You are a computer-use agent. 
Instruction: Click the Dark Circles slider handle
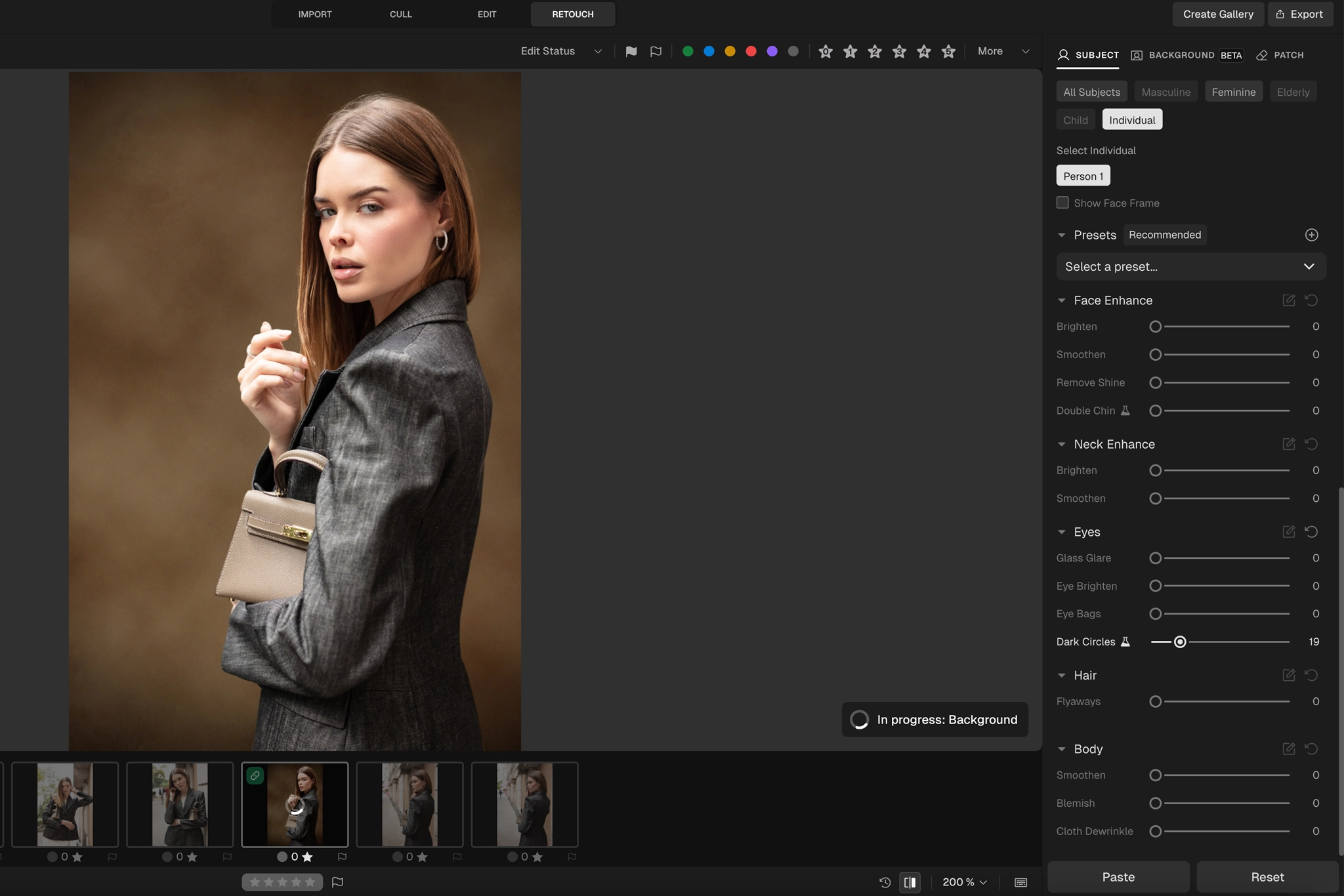tap(1179, 641)
